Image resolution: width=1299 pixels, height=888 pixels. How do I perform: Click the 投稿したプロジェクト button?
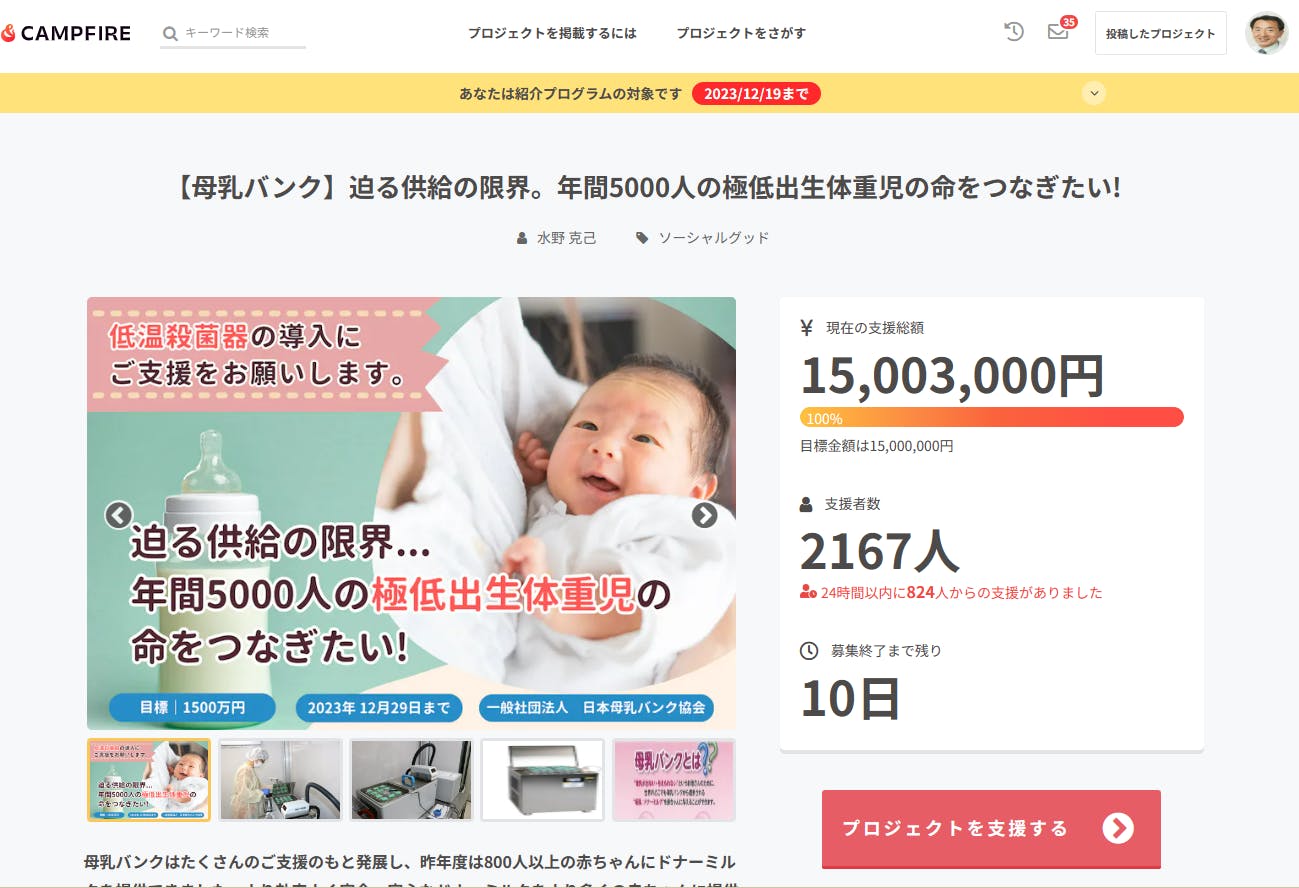(x=1160, y=33)
